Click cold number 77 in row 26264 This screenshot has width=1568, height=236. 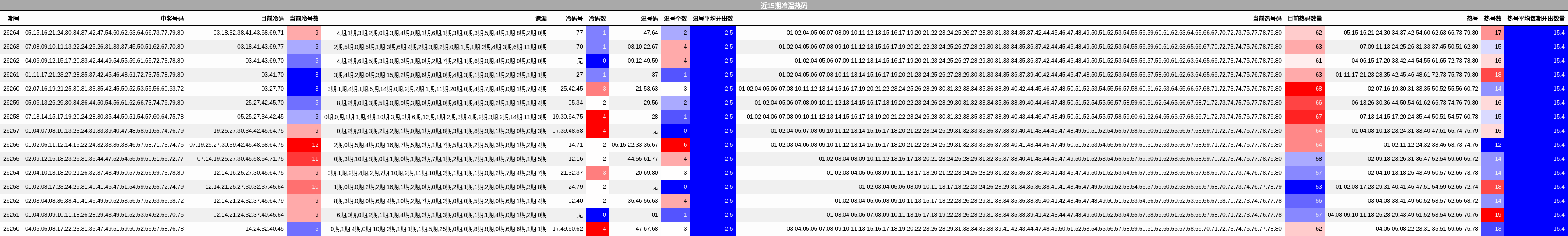click(x=579, y=33)
